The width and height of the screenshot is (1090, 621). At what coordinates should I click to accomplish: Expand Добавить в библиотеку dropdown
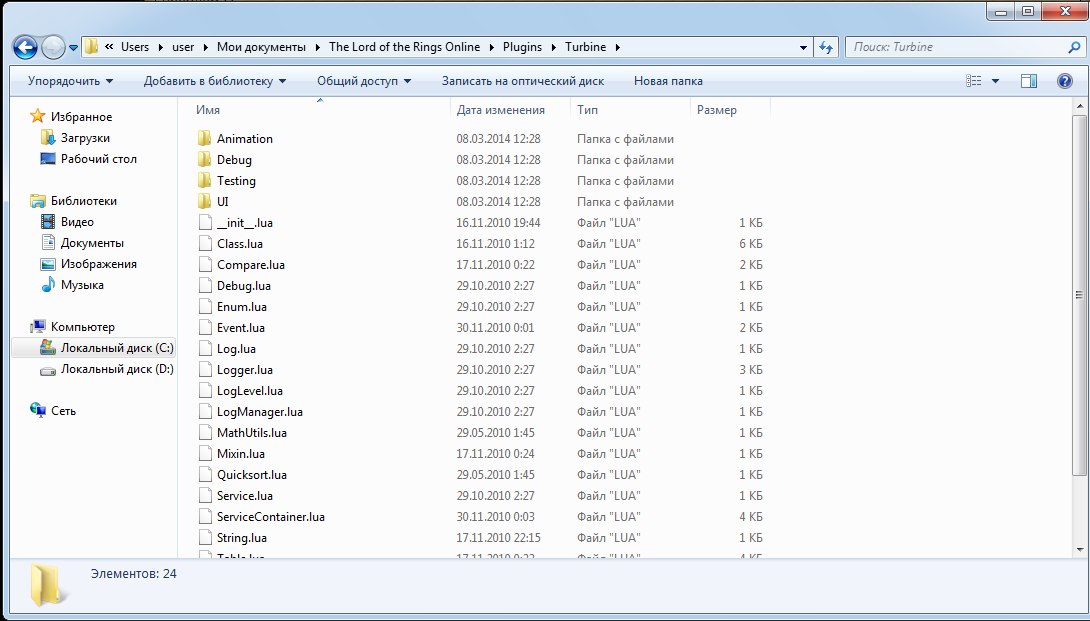[214, 81]
